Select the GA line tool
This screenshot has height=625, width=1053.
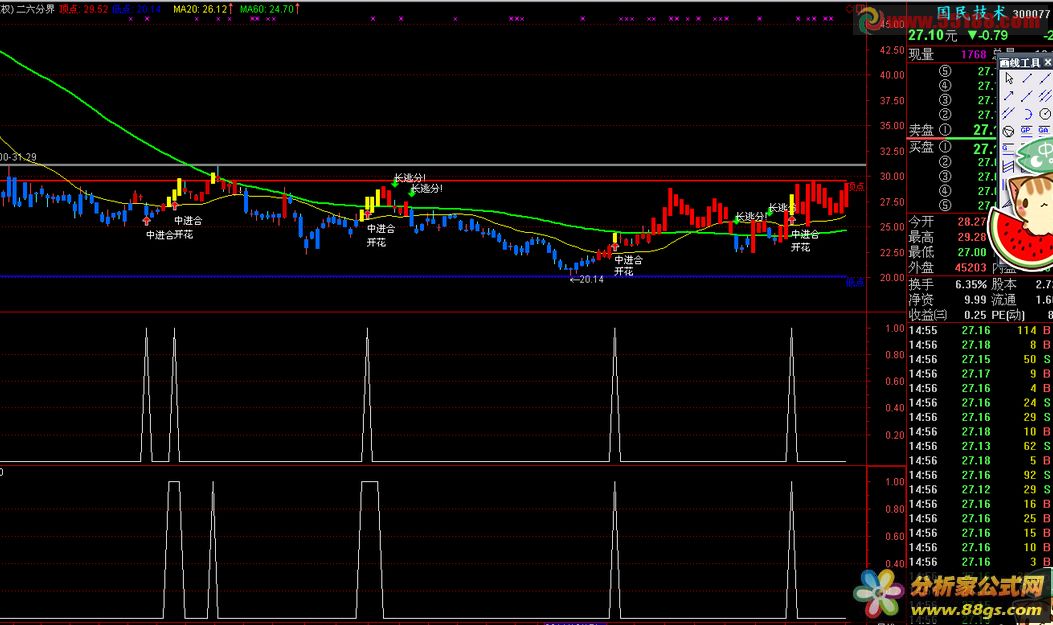pyautogui.click(x=1044, y=132)
